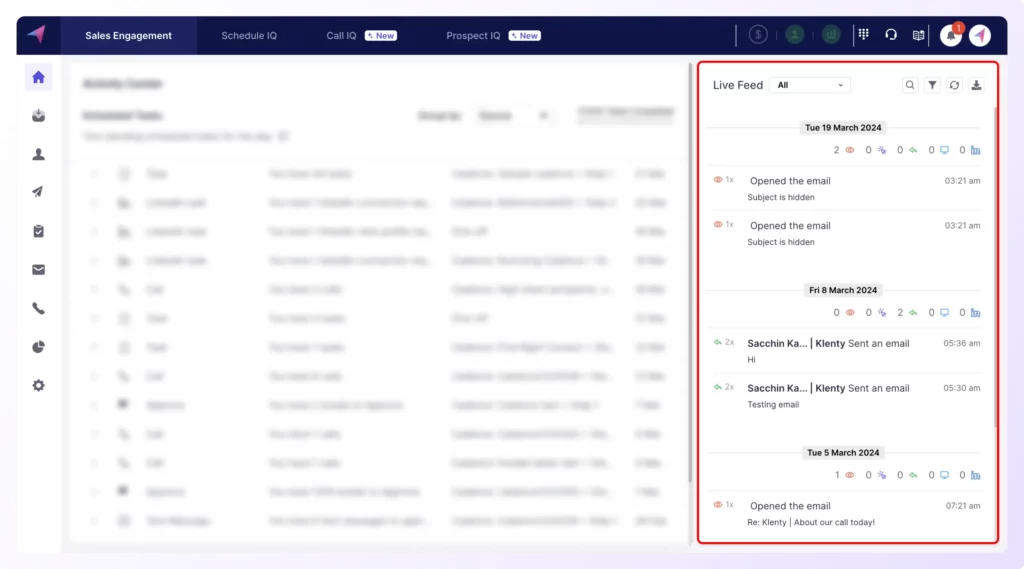The image size is (1024, 569).
Task: Click the Tue 19 March 2024 date header
Action: click(x=842, y=127)
